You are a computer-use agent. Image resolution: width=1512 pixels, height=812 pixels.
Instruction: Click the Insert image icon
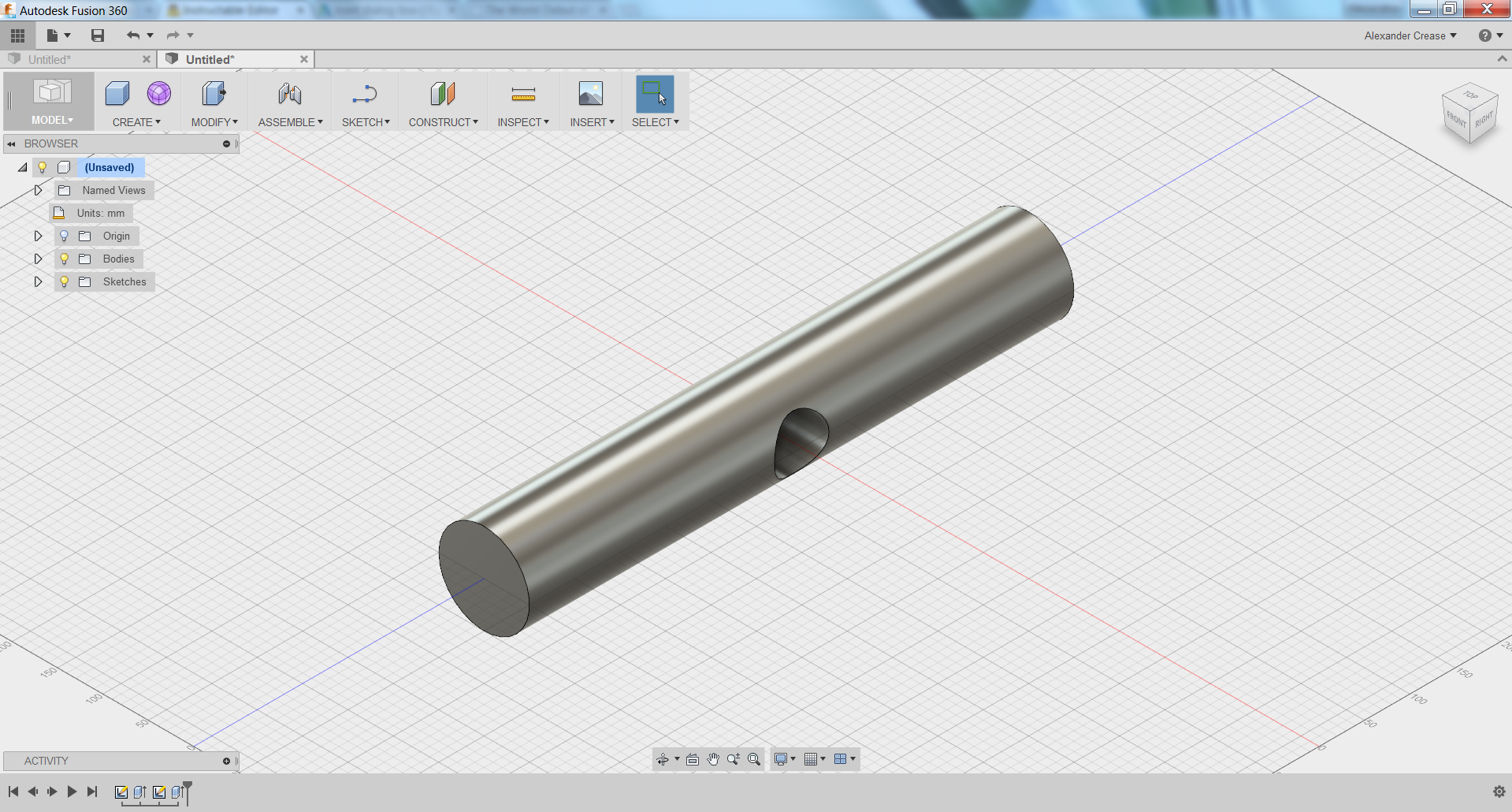[591, 94]
